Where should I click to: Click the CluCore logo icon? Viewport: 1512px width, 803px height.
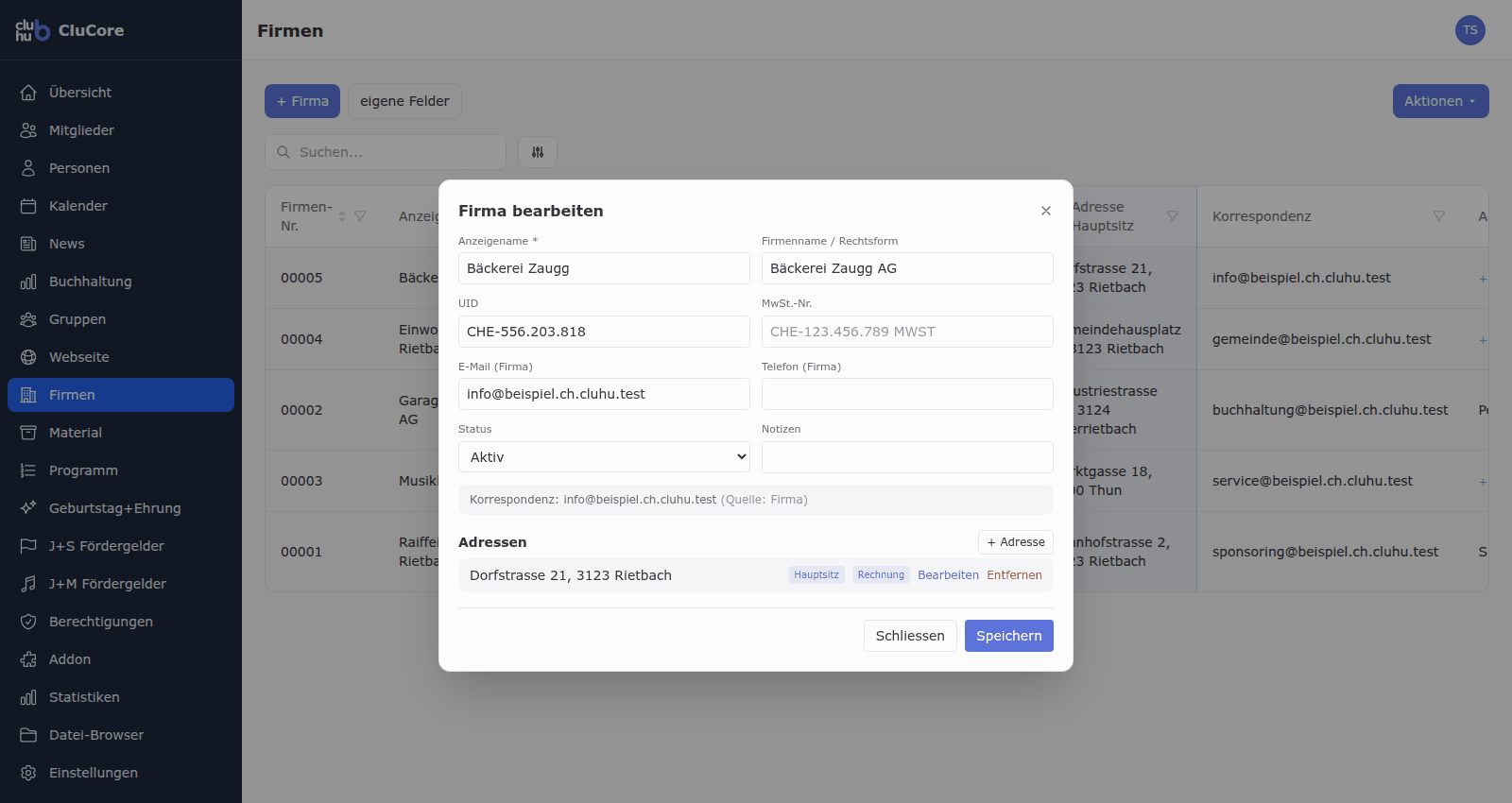pyautogui.click(x=33, y=30)
